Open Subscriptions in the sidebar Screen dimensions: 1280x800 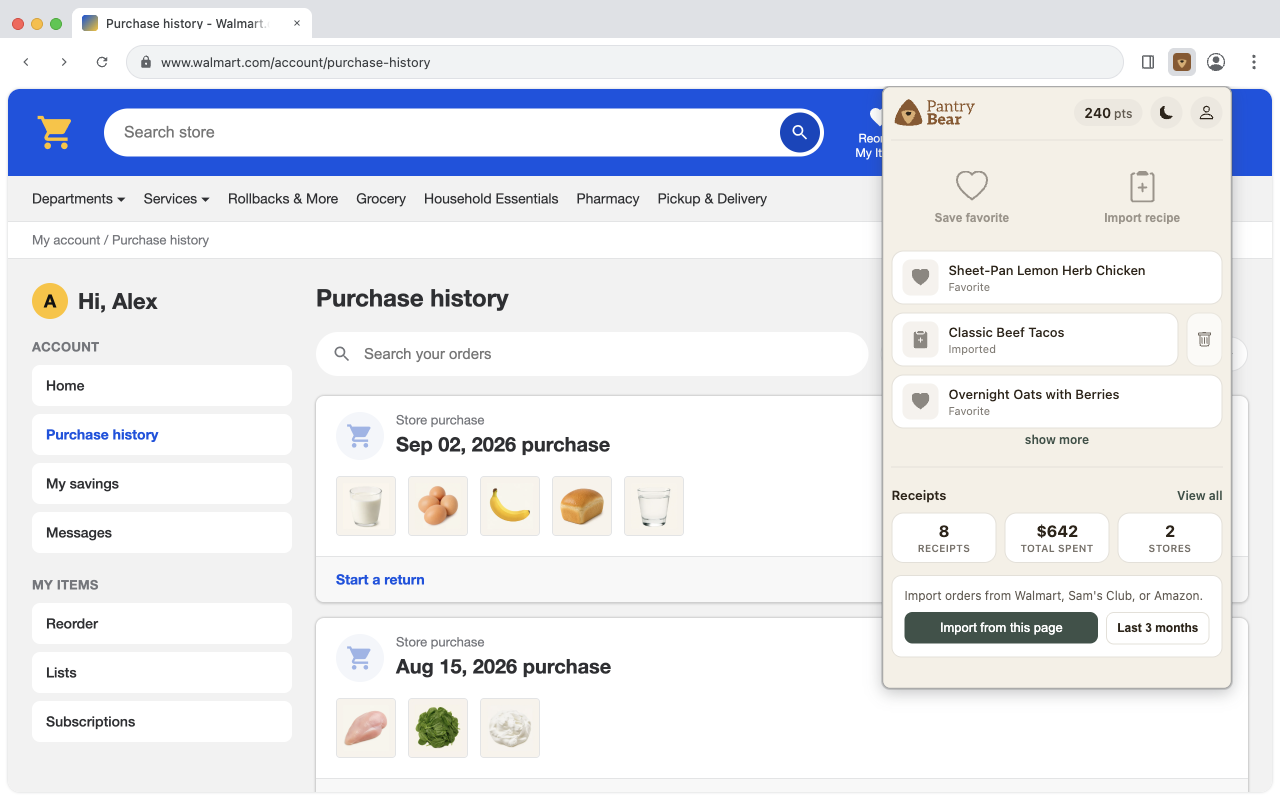pos(162,722)
